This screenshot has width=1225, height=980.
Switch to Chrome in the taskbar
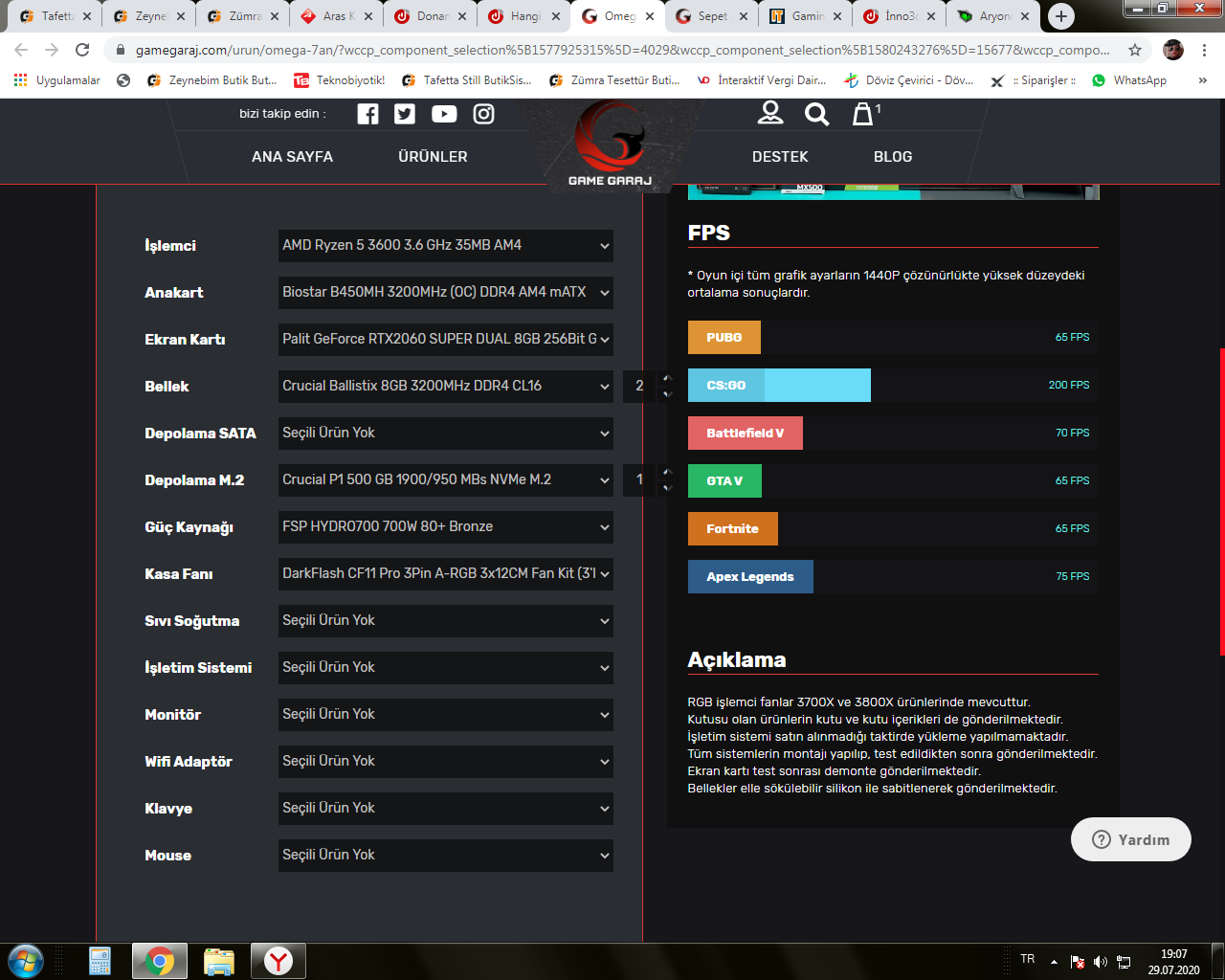point(159,961)
